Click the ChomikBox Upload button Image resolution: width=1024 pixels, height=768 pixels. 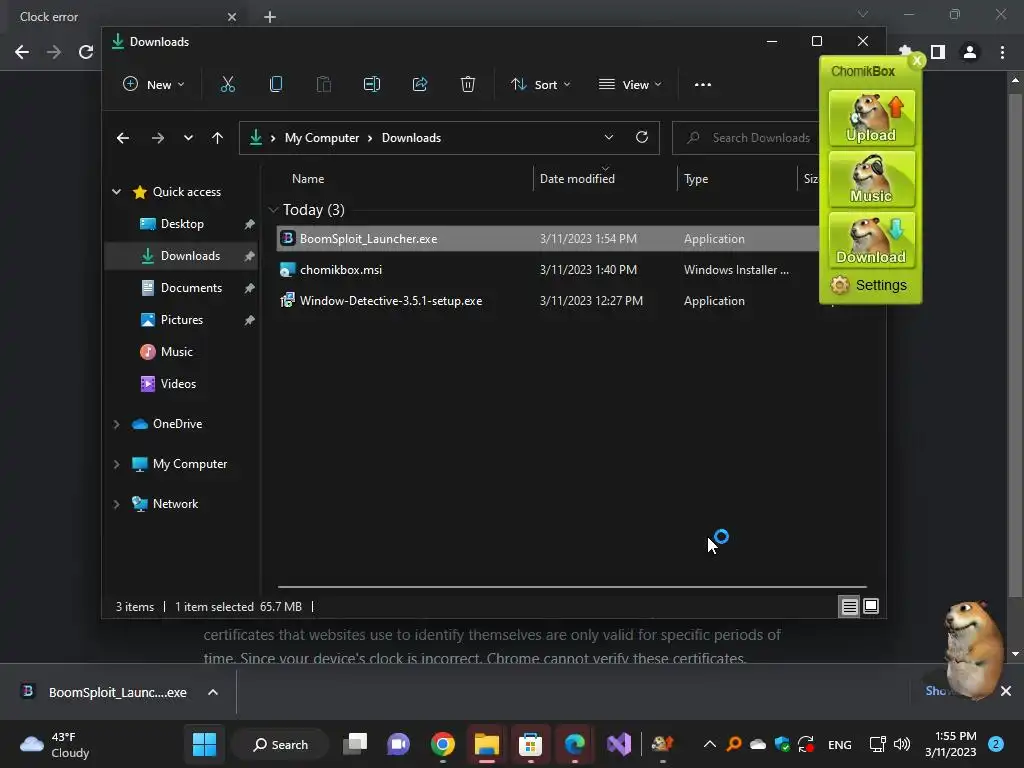[x=871, y=118]
